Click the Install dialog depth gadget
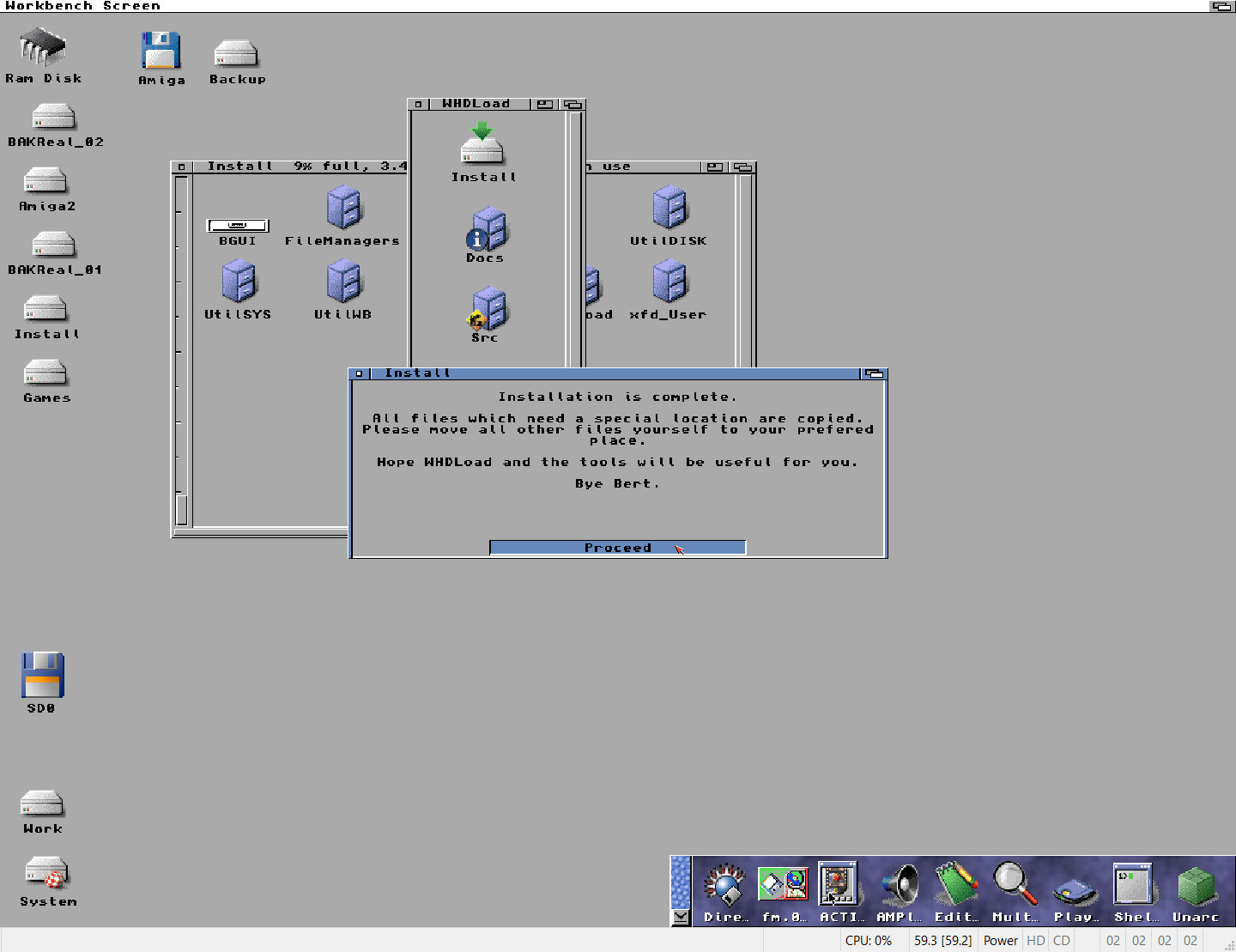This screenshot has width=1236, height=952. (874, 373)
